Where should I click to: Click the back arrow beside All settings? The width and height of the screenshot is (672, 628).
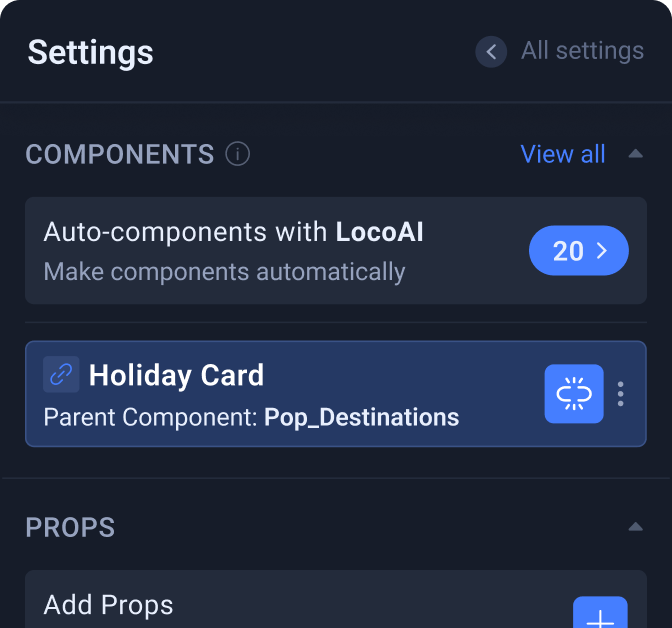(491, 52)
